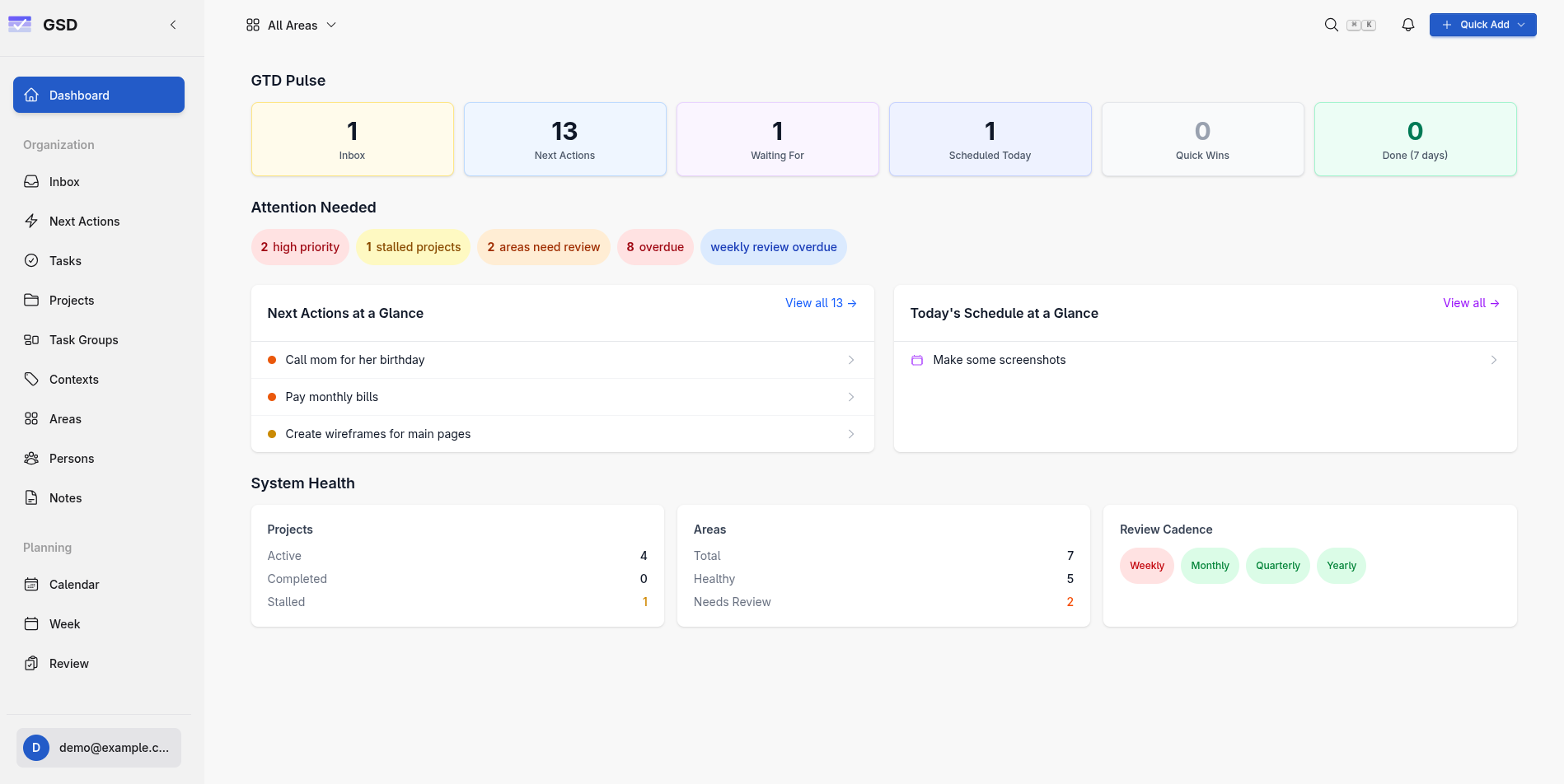Screen dimensions: 1564x784
Task: Open notifications via the bell icon
Action: pos(1408,25)
